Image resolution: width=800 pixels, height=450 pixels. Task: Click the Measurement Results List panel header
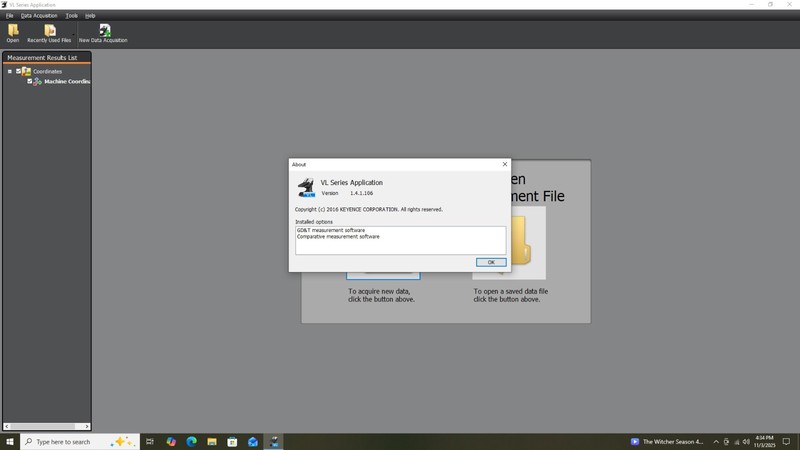(47, 58)
